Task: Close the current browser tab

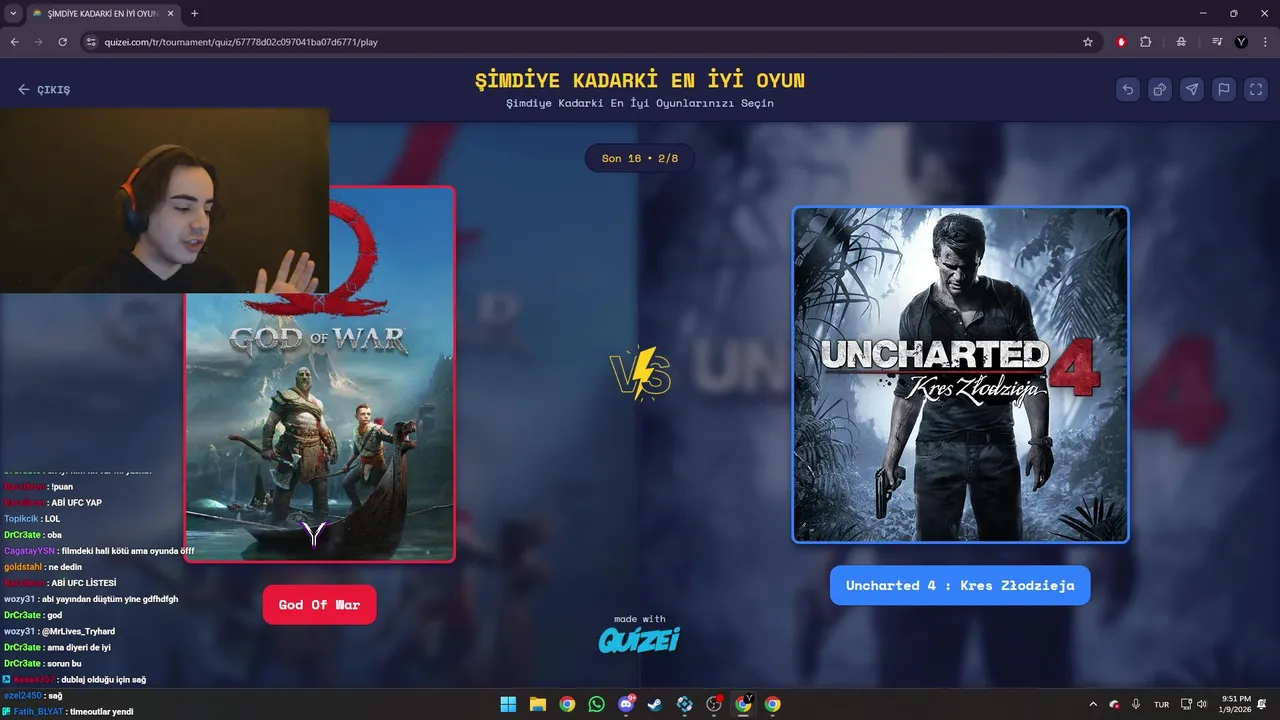Action: click(x=169, y=13)
